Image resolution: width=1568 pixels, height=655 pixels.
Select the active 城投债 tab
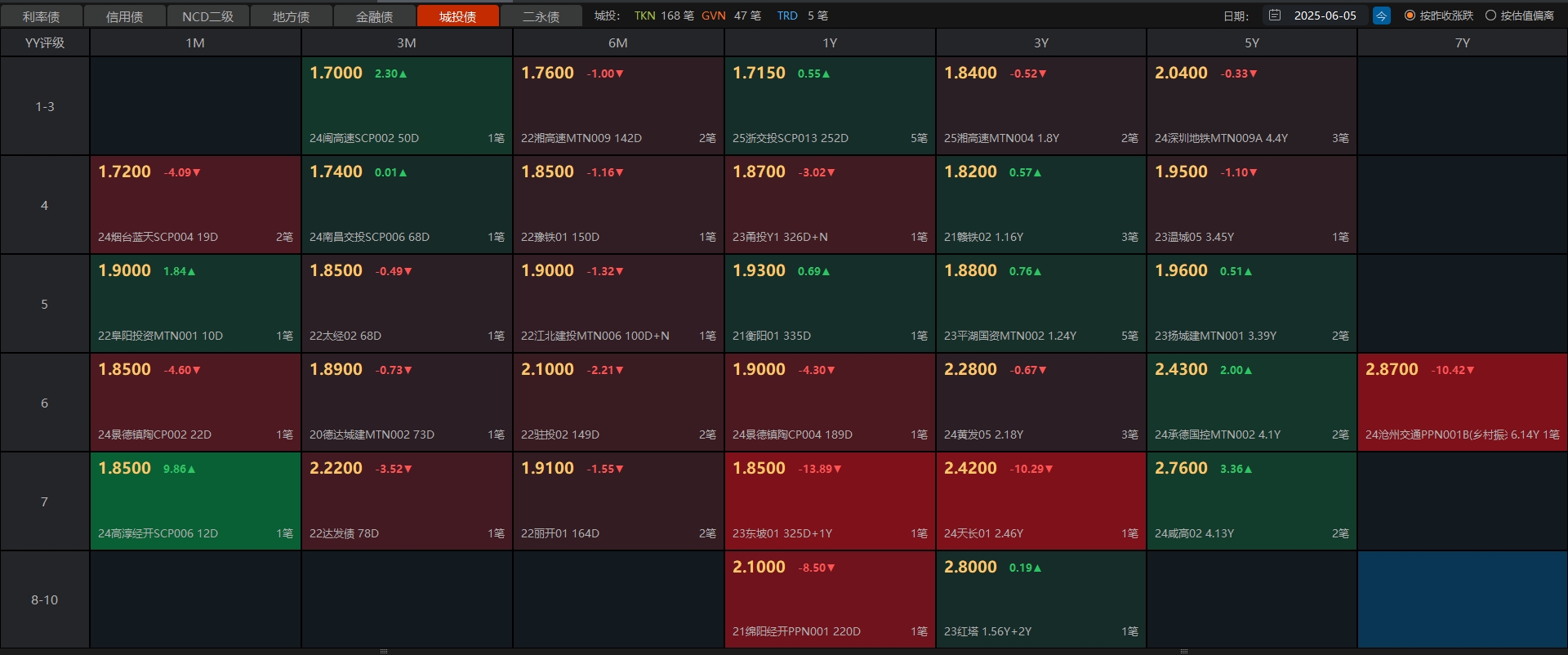[458, 16]
